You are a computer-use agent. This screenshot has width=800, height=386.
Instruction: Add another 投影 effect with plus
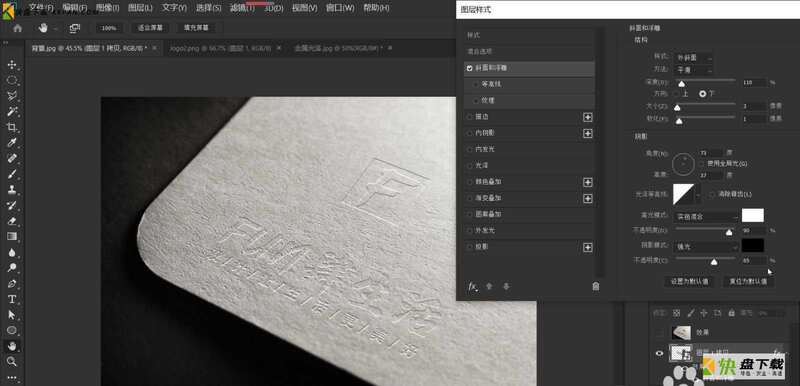(588, 247)
